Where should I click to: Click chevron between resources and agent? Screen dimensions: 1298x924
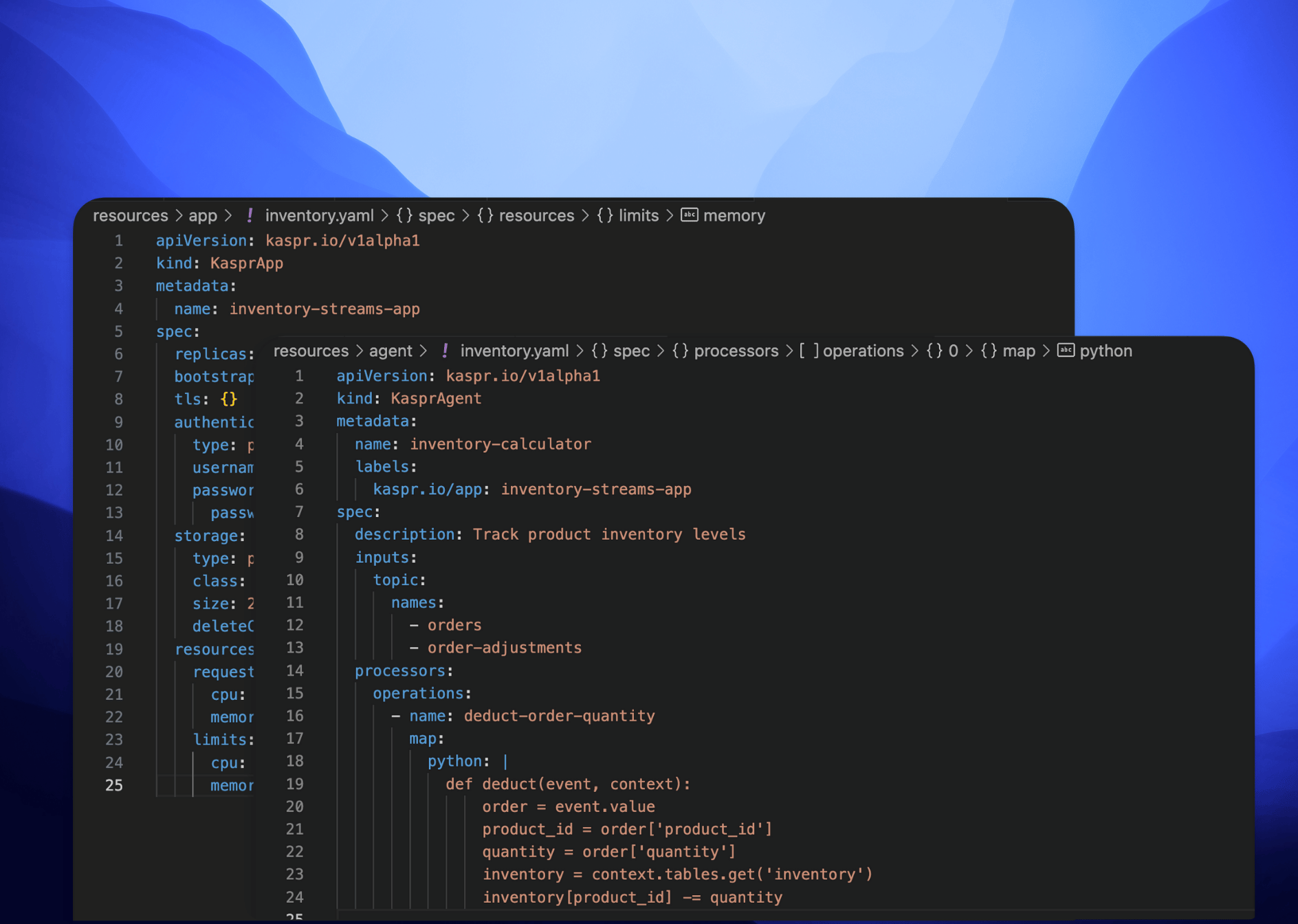(359, 351)
